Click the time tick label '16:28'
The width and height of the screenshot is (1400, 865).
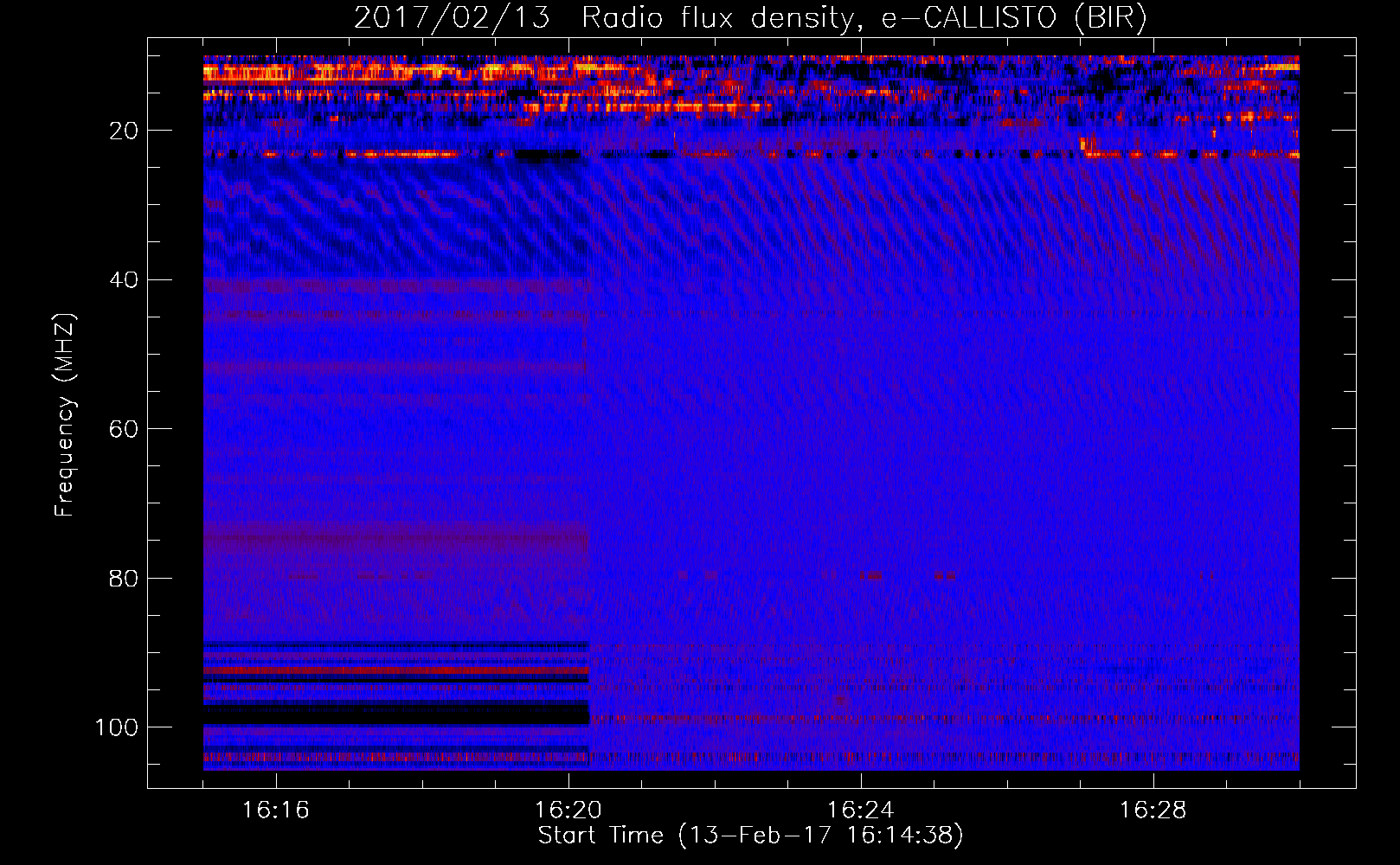1153,811
